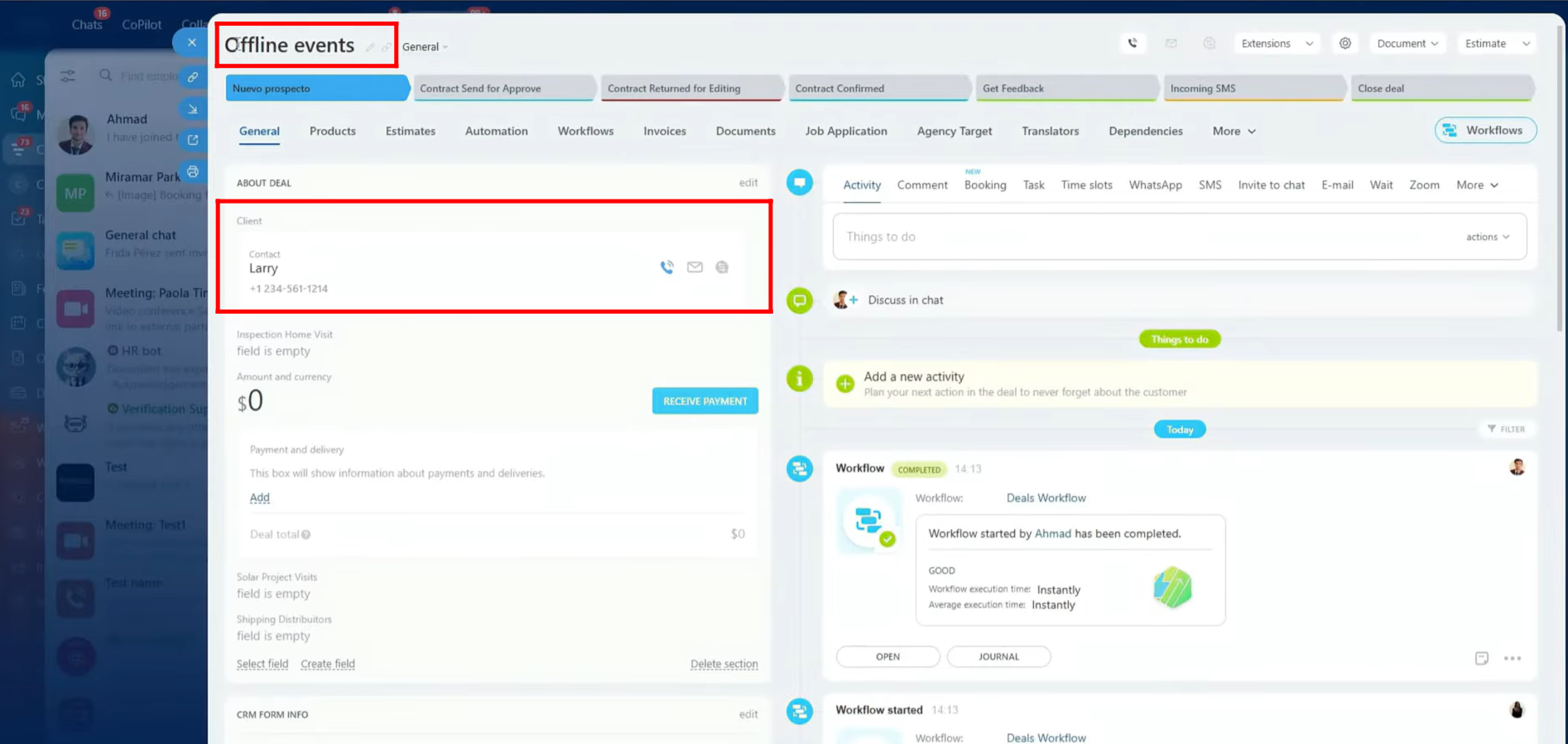Click the print icon on side panel
The image size is (1568, 744).
[193, 171]
